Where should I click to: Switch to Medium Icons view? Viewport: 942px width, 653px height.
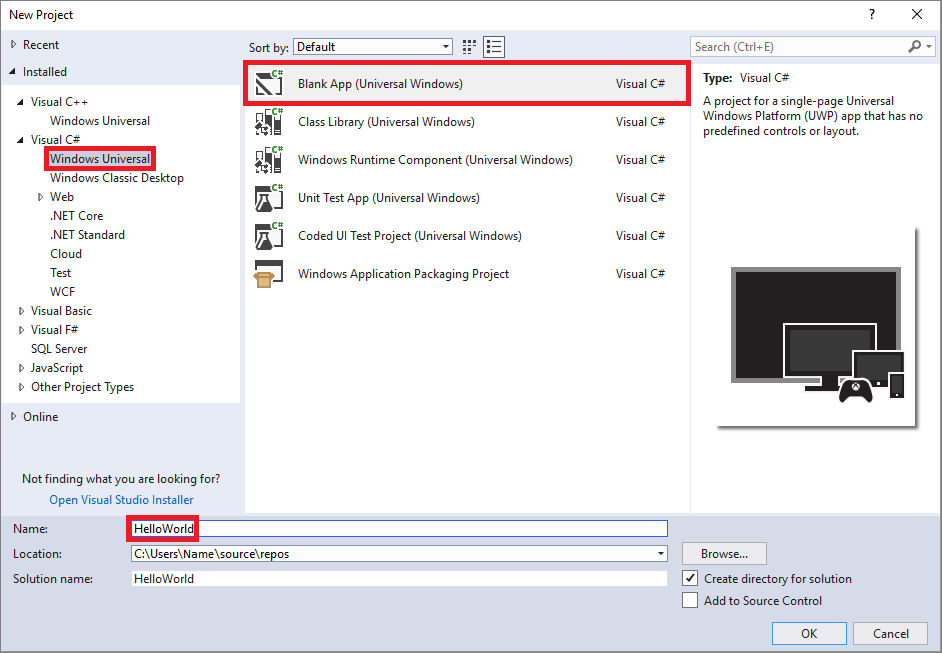tap(468, 46)
